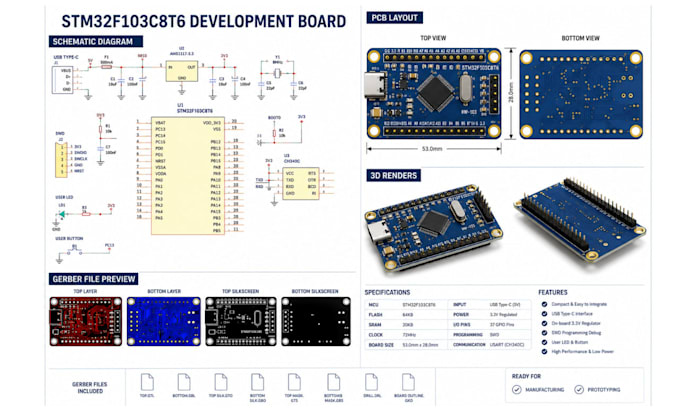Screen dimensions: 680x409
Task: Click the 3D render showing the board top
Action: (434, 227)
